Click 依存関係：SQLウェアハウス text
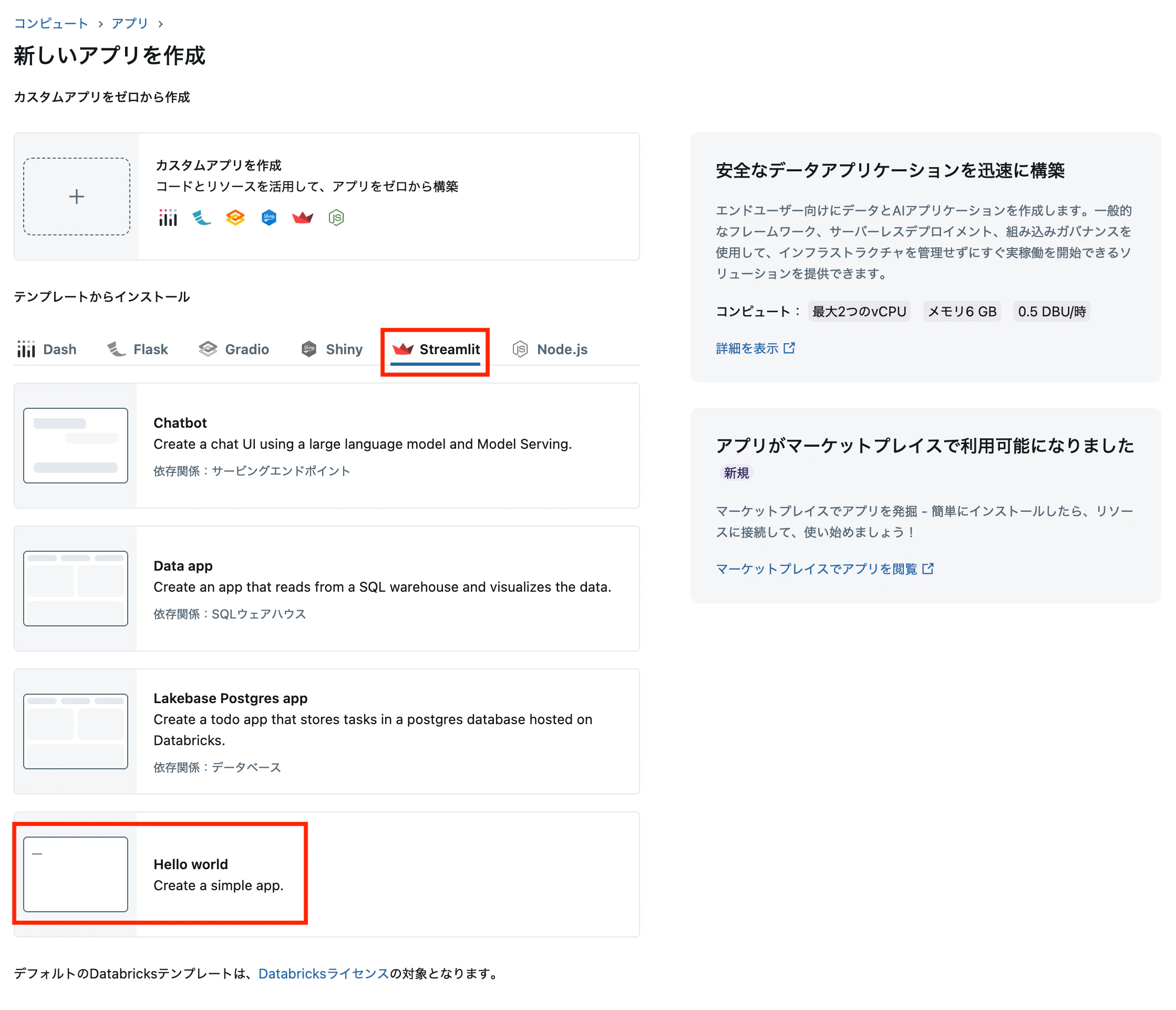The height and width of the screenshot is (1010, 1176). (x=230, y=614)
